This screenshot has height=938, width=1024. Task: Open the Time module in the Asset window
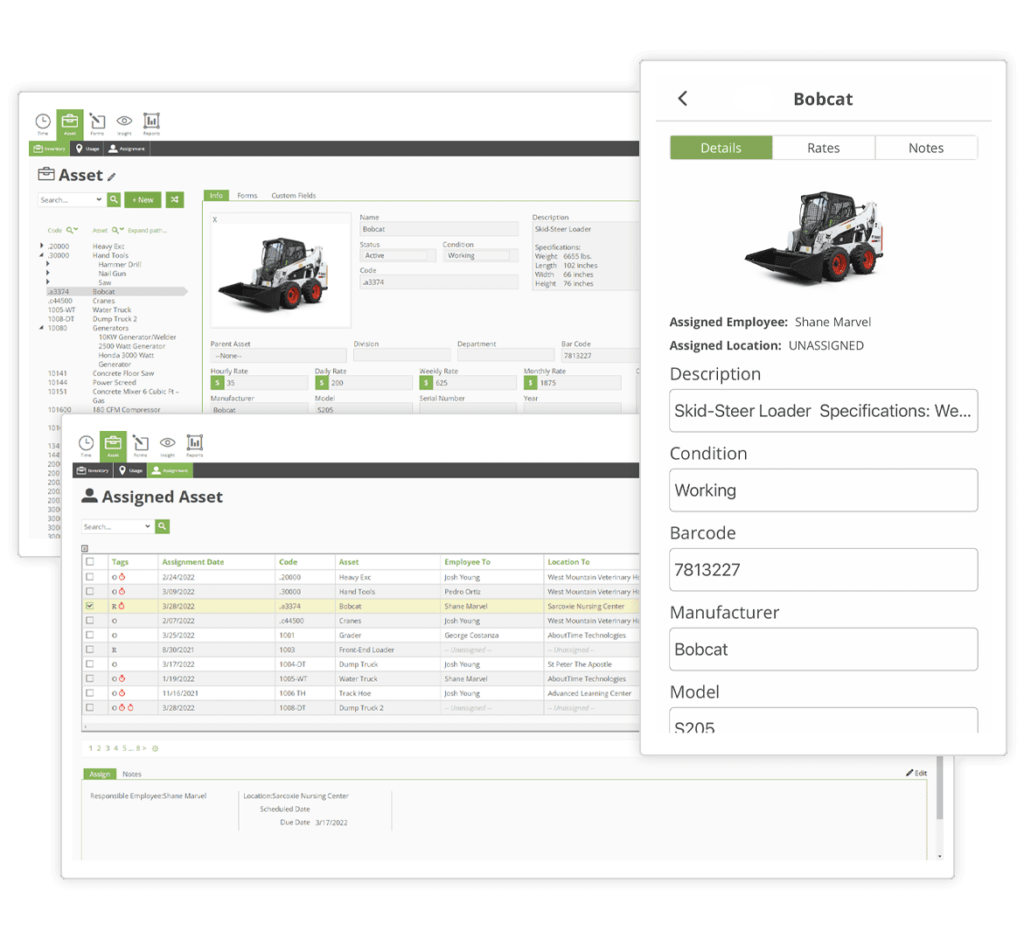(42, 123)
